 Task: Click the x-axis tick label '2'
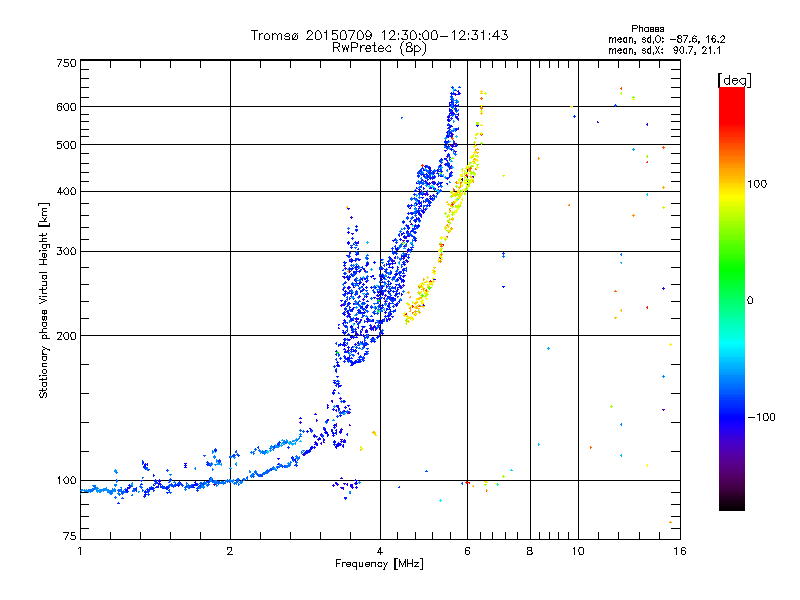tap(230, 551)
